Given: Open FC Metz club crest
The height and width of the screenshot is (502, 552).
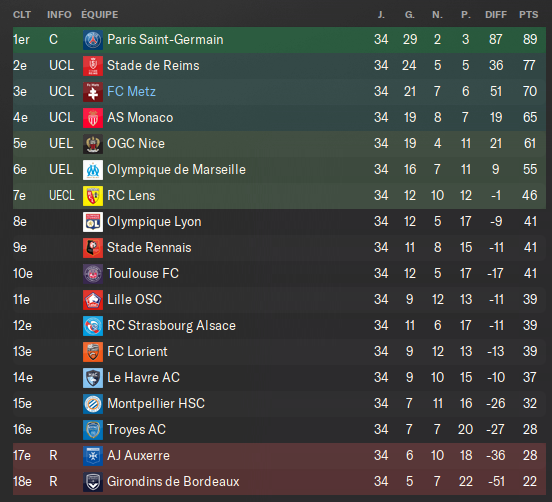Looking at the screenshot, I should tap(93, 92).
